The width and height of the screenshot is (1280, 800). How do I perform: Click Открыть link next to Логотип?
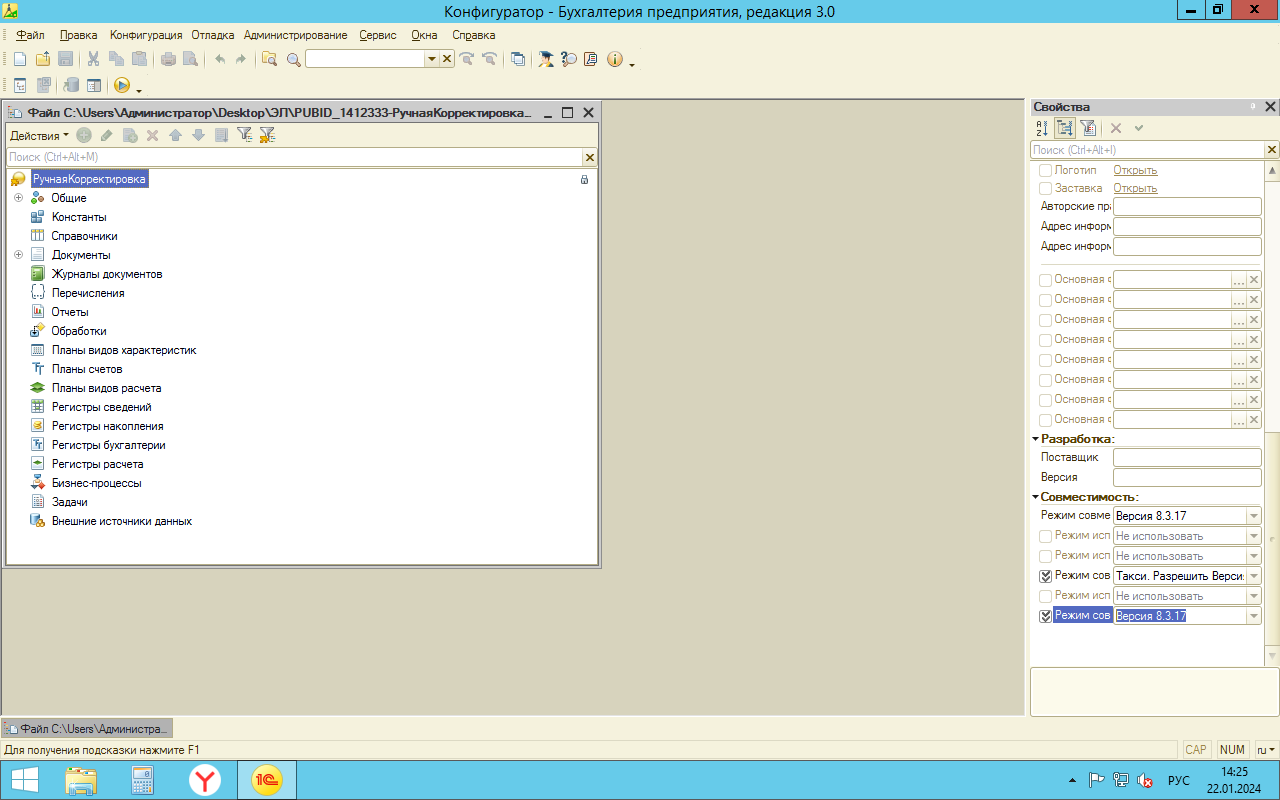pos(1135,170)
